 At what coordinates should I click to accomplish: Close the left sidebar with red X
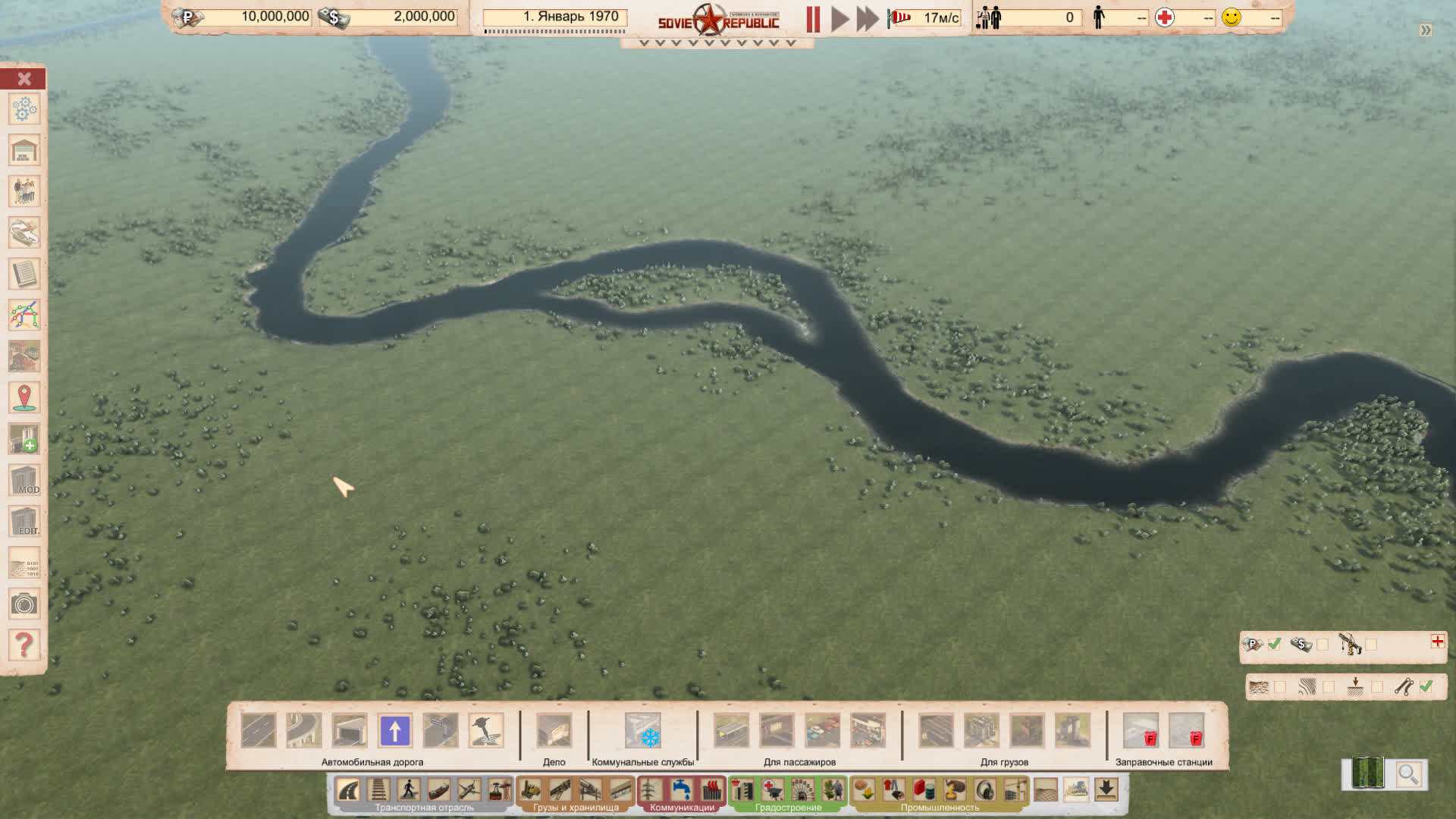[24, 79]
